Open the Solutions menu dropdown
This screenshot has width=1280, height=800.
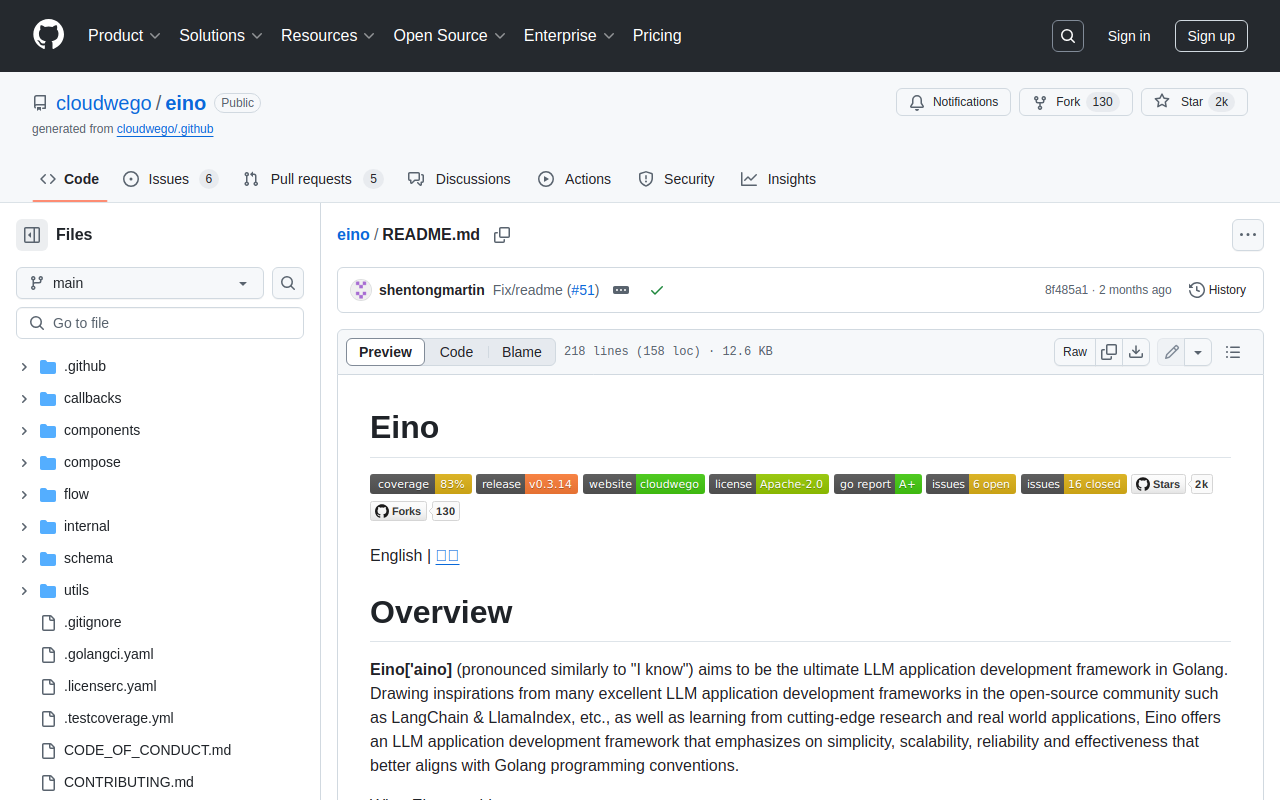(221, 36)
